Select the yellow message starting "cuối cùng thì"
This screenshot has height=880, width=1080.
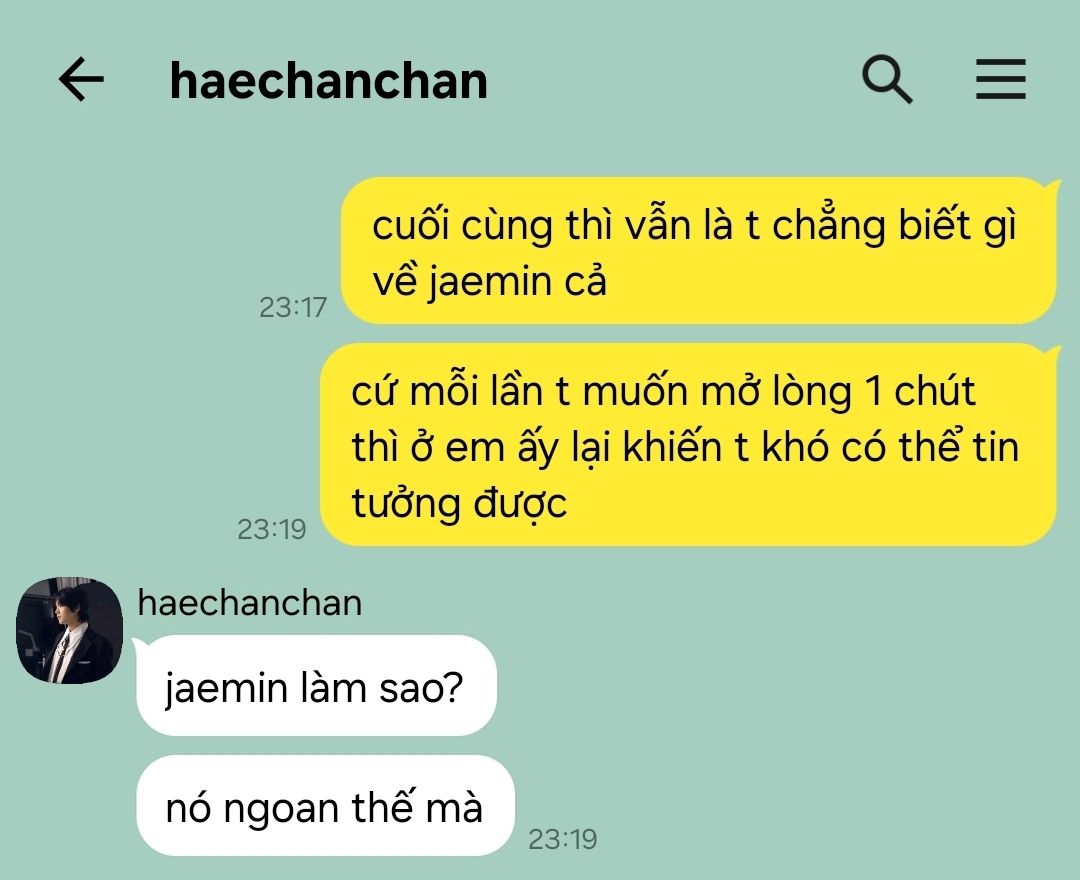[x=698, y=251]
